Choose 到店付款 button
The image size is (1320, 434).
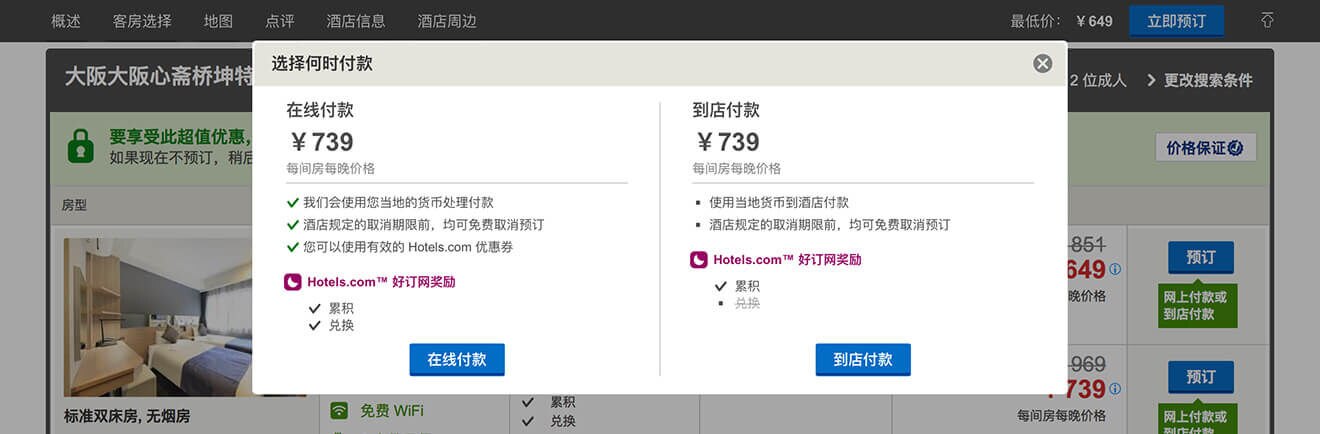863,360
